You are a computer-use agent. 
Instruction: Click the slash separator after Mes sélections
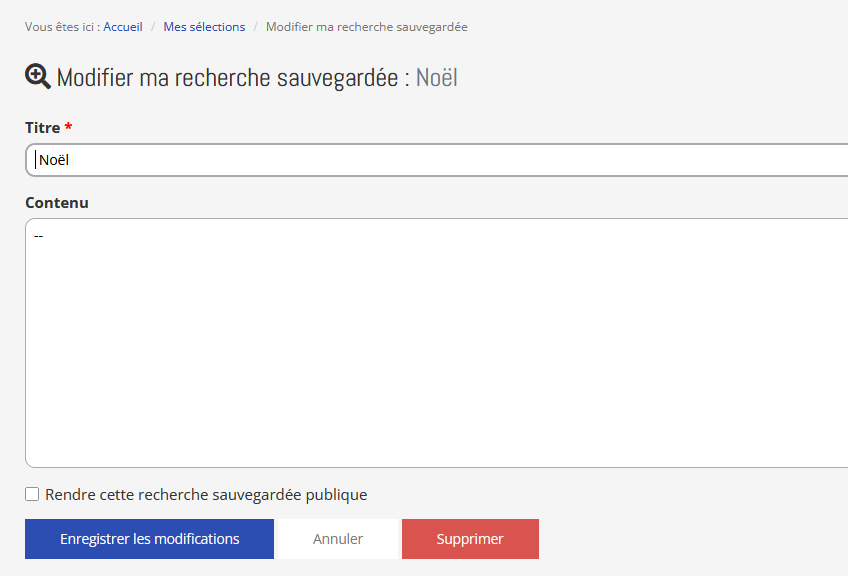256,27
